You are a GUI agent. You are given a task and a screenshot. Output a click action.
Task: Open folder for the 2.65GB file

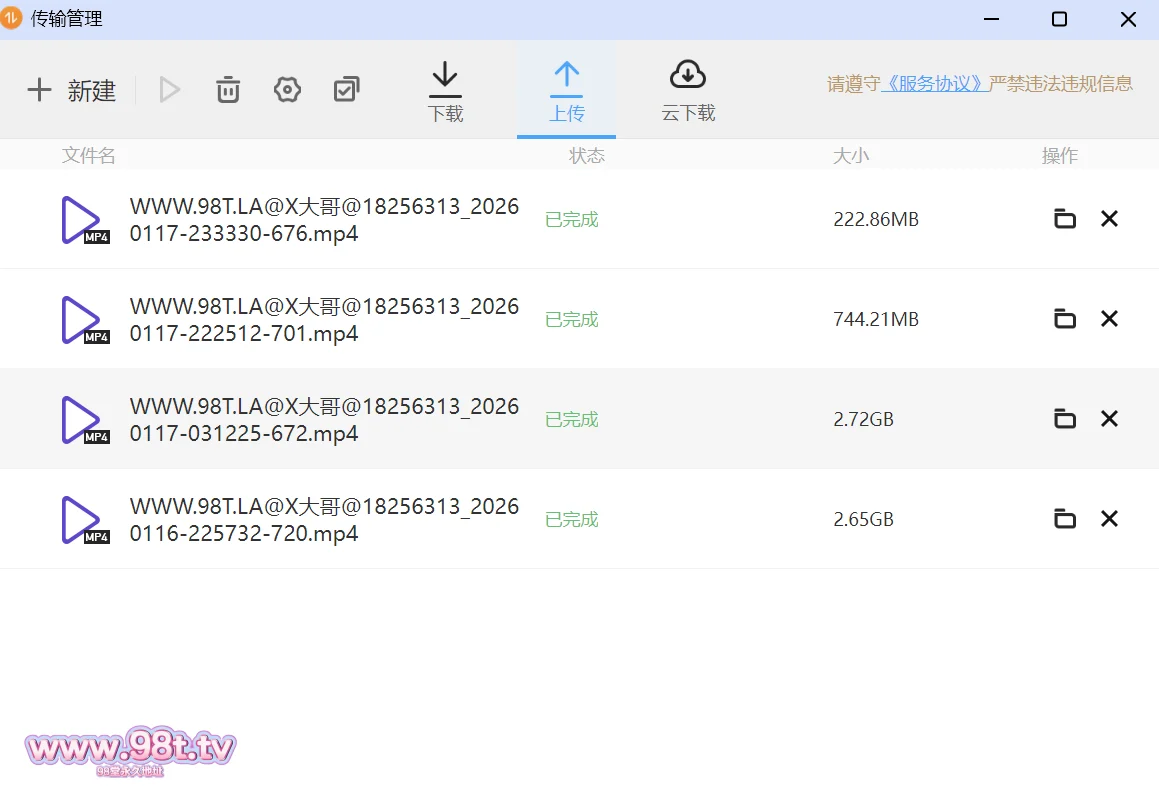point(1065,519)
